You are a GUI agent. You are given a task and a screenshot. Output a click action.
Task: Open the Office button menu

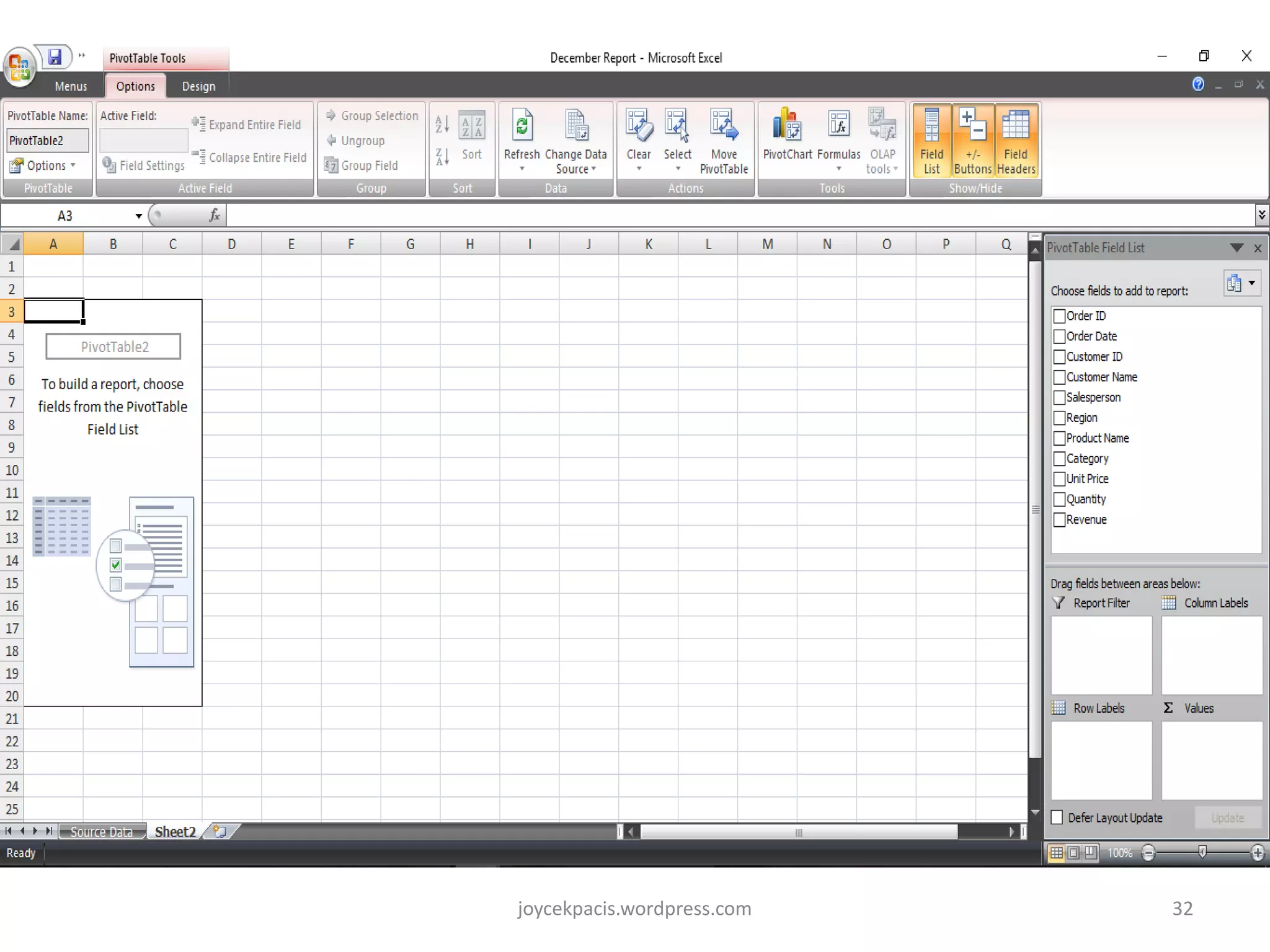pos(19,67)
